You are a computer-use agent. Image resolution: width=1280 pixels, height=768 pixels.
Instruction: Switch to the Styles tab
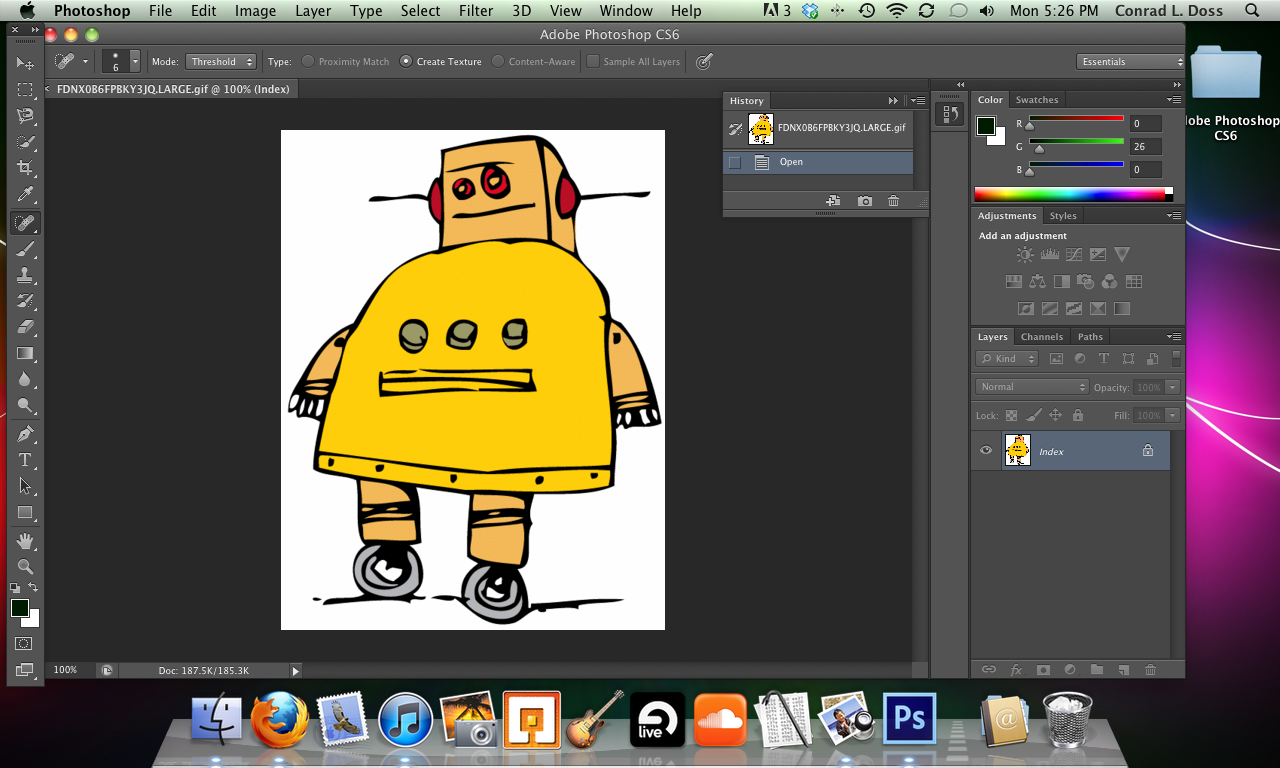1063,216
